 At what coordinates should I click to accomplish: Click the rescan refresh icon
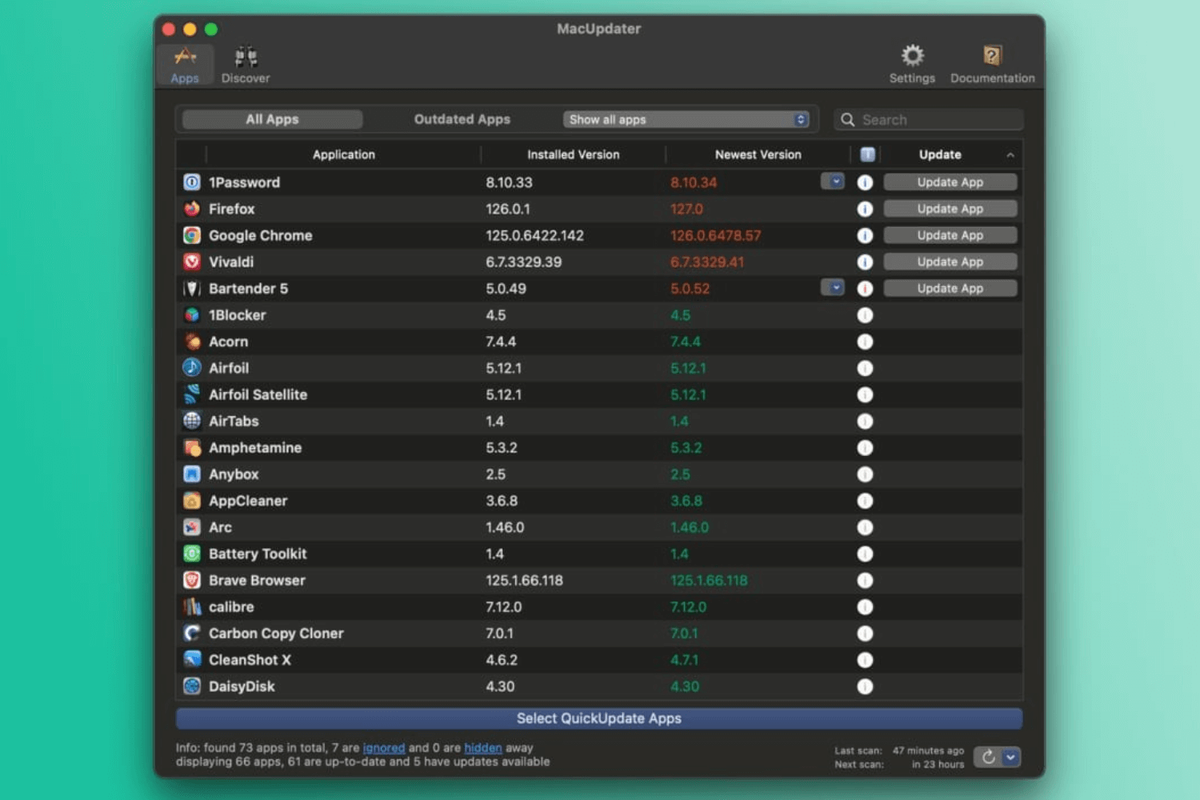click(x=988, y=757)
